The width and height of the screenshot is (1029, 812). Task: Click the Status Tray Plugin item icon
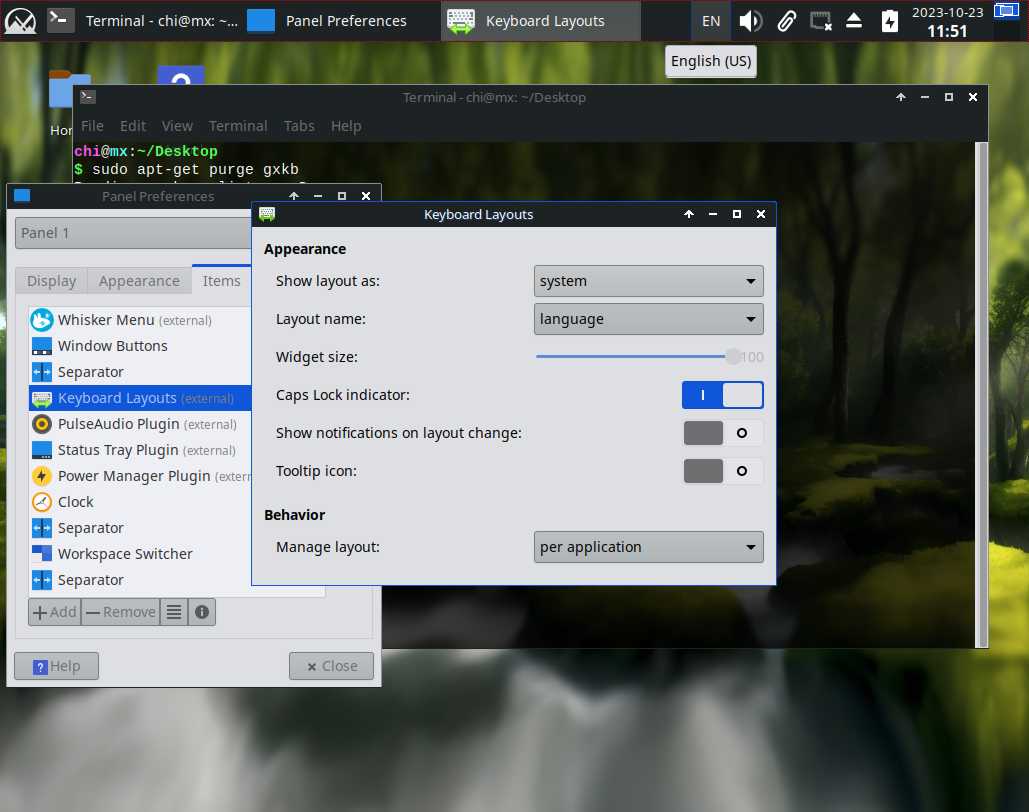pos(41,450)
